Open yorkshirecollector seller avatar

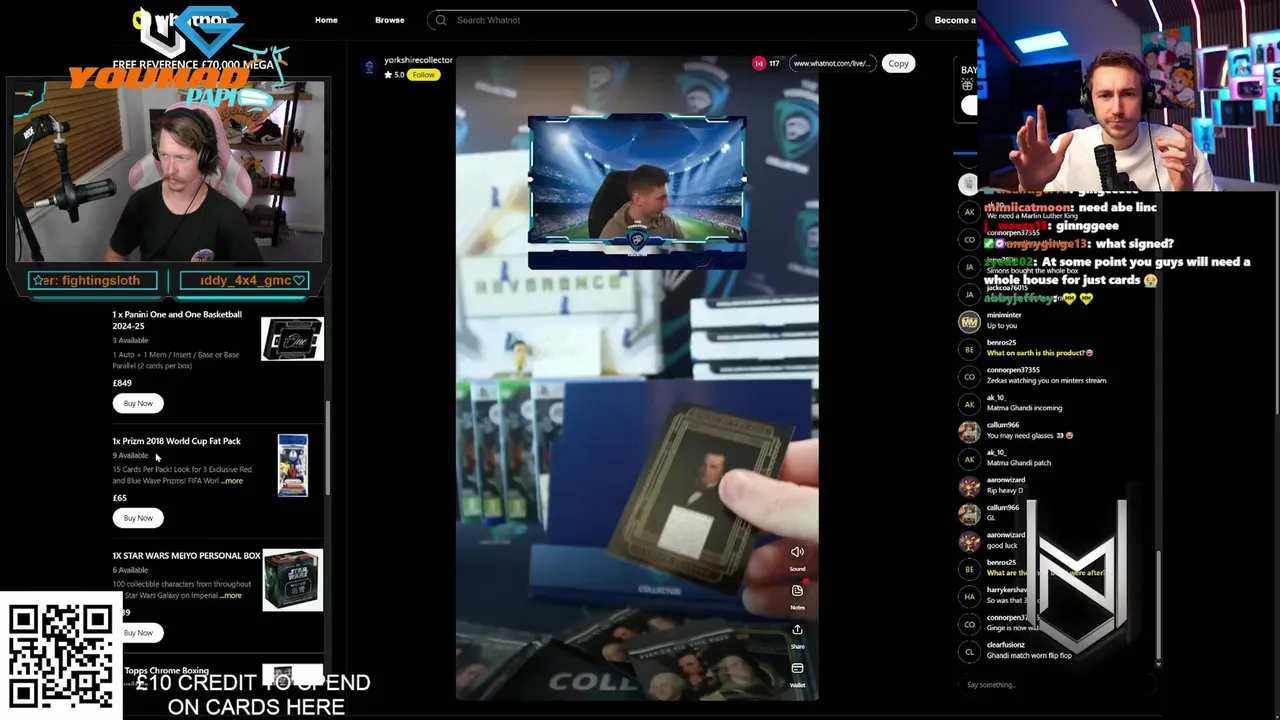coord(369,66)
